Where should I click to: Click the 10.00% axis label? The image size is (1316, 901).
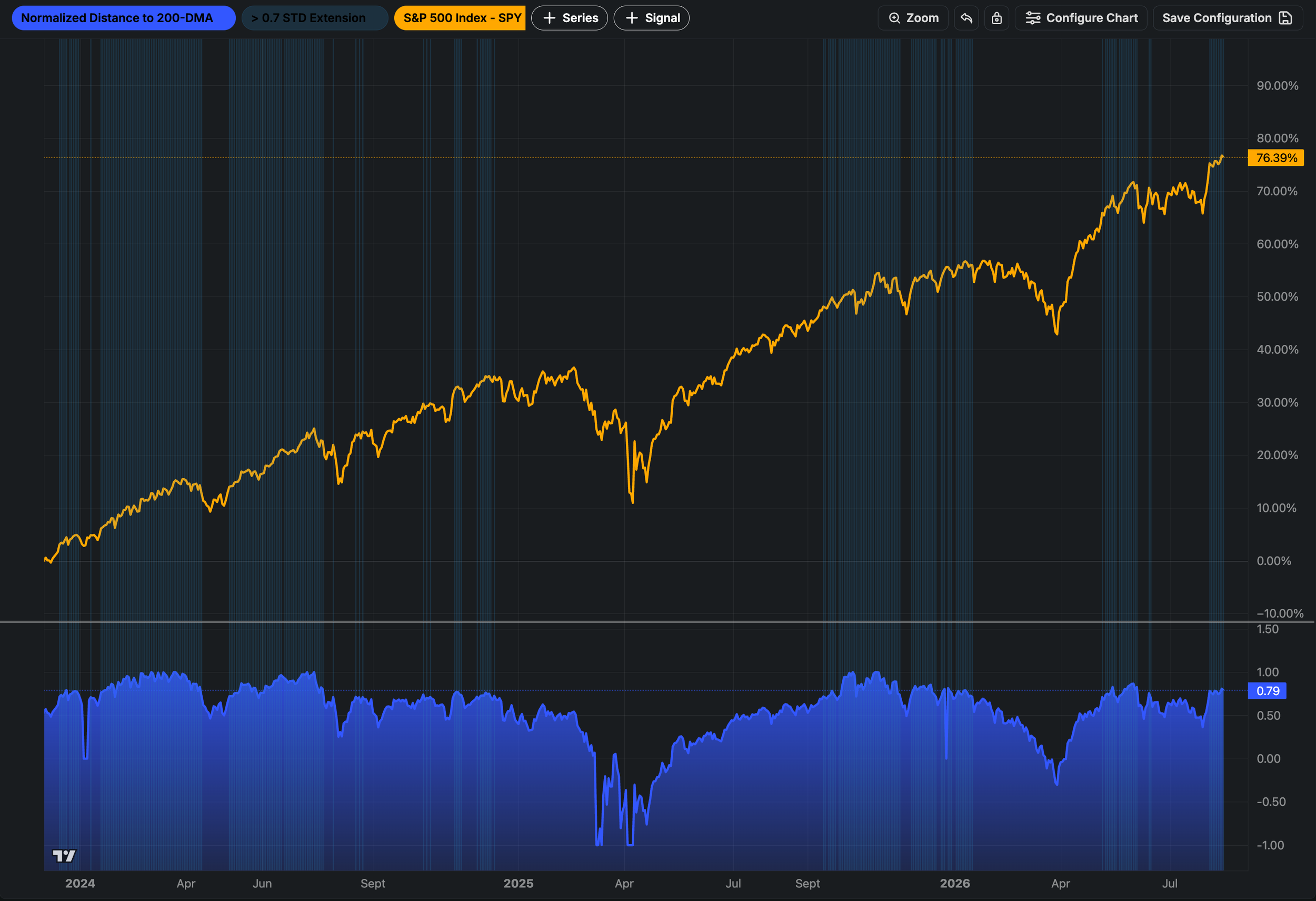point(1277,508)
